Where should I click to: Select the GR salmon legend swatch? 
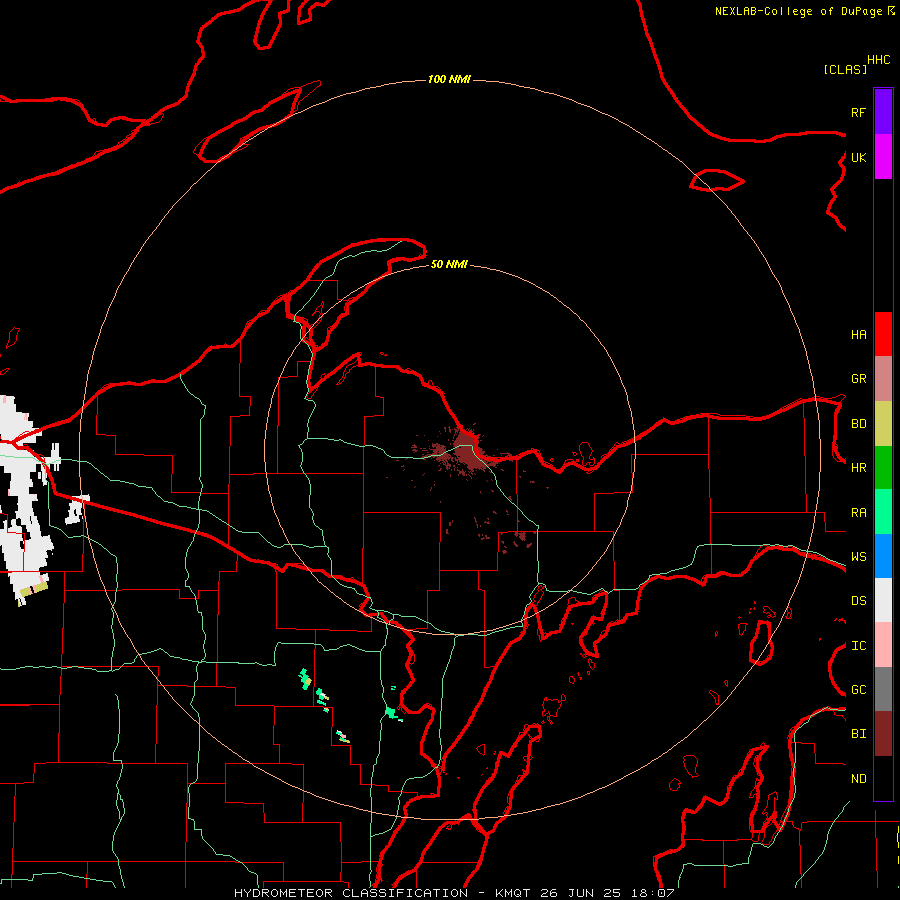(x=883, y=379)
